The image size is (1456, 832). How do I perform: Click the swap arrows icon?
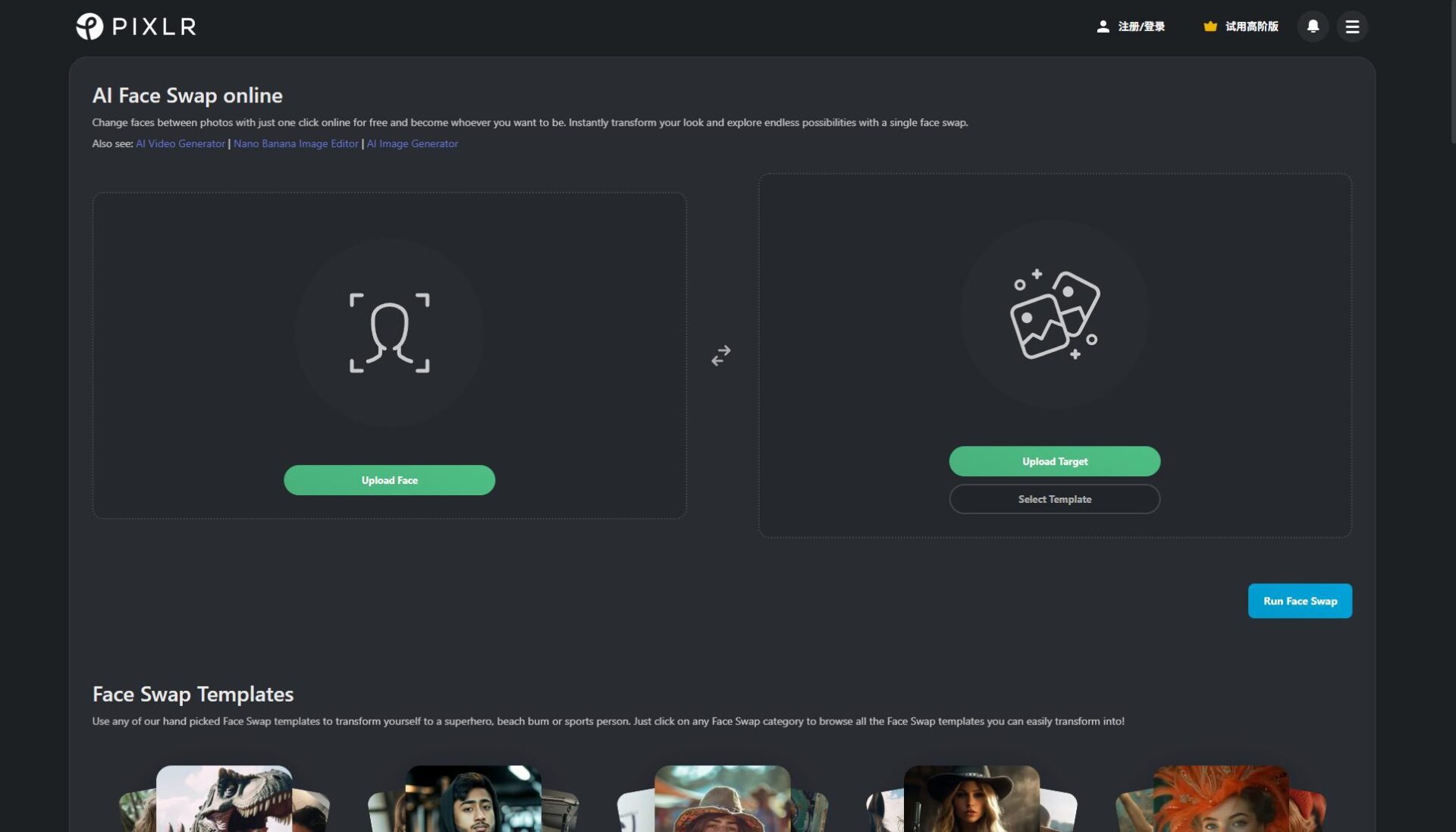pos(720,355)
